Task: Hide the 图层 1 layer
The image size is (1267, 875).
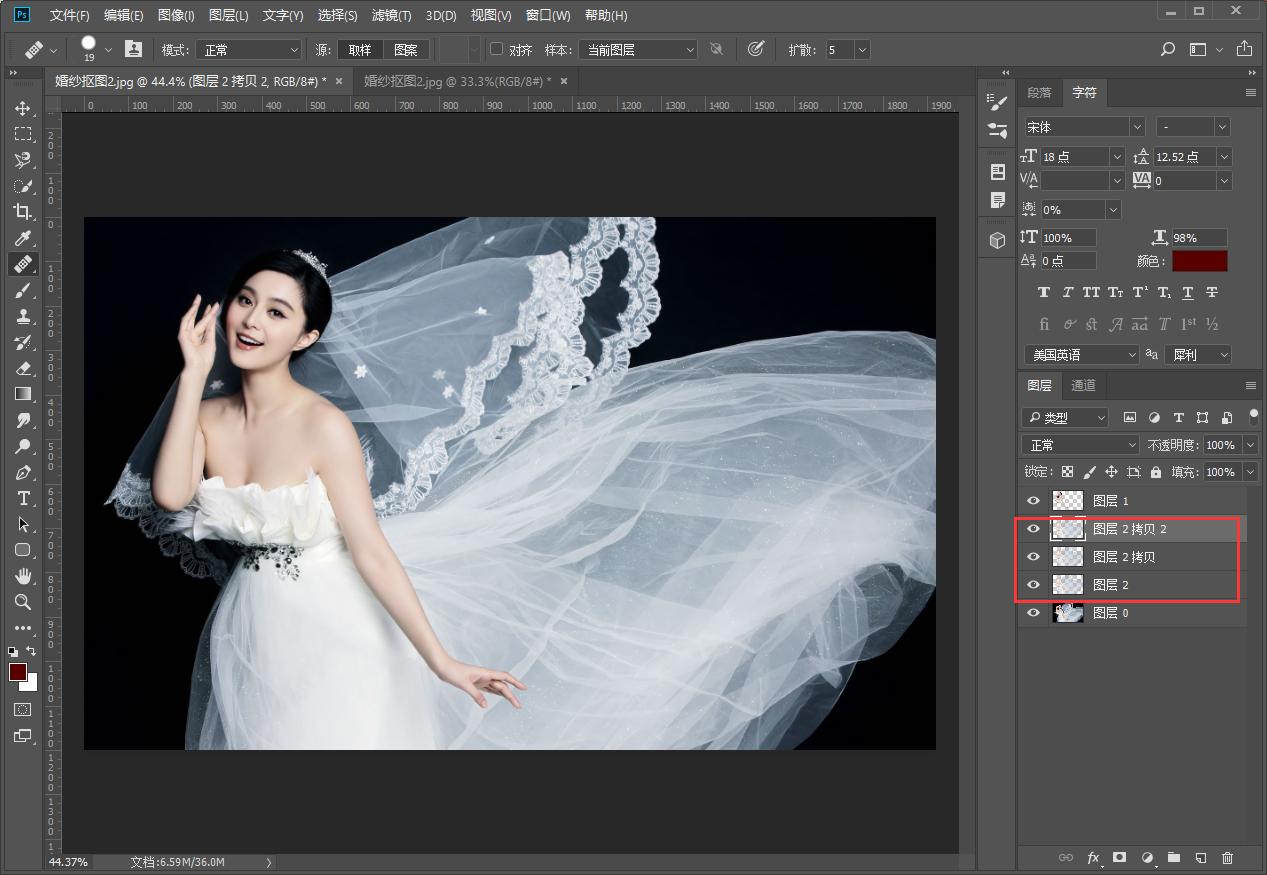Action: (1034, 501)
